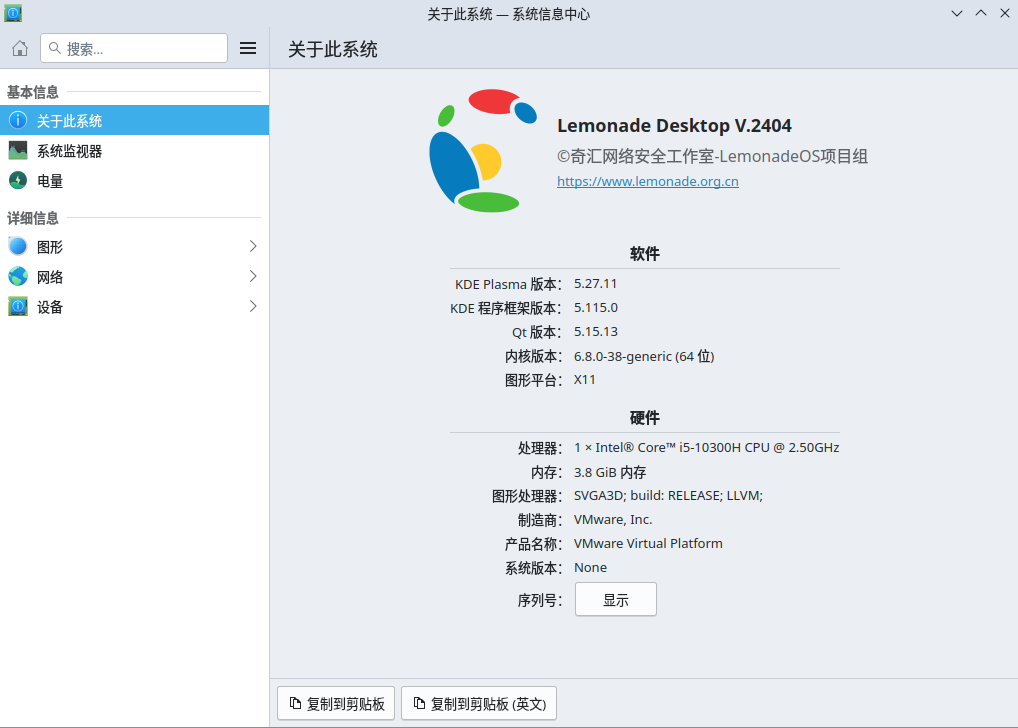Click the 软件 section heading
Image resolution: width=1018 pixels, height=728 pixels.
pos(645,254)
